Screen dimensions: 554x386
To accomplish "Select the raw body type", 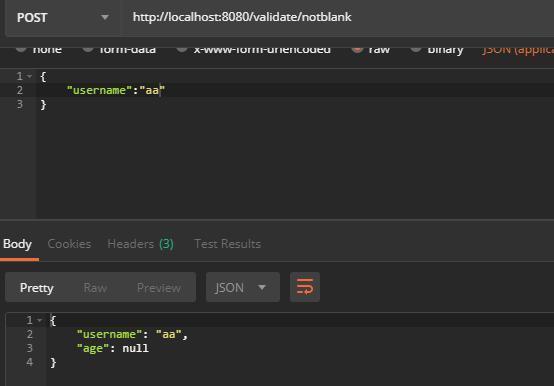I will click(371, 49).
